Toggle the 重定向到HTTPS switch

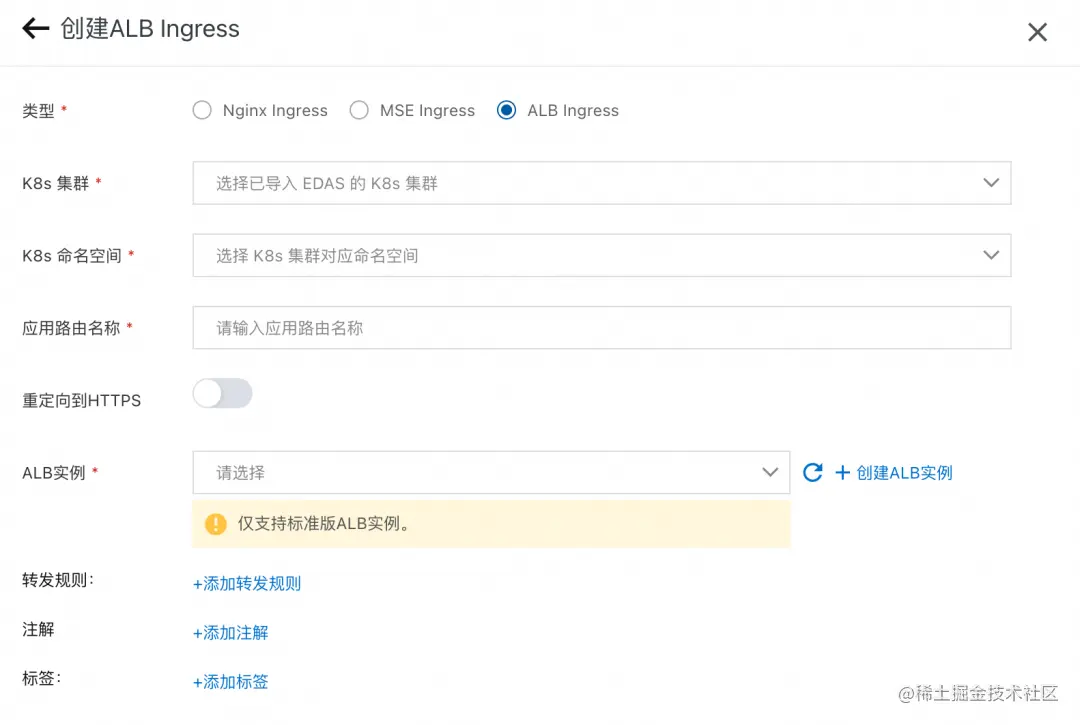point(222,393)
